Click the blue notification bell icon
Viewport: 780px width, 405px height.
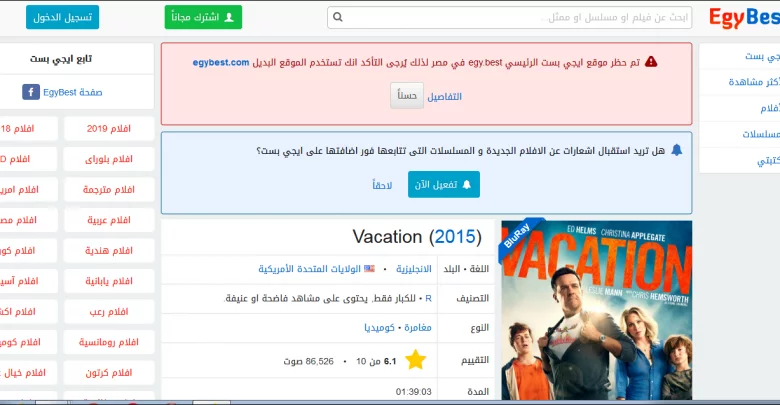[x=677, y=150]
